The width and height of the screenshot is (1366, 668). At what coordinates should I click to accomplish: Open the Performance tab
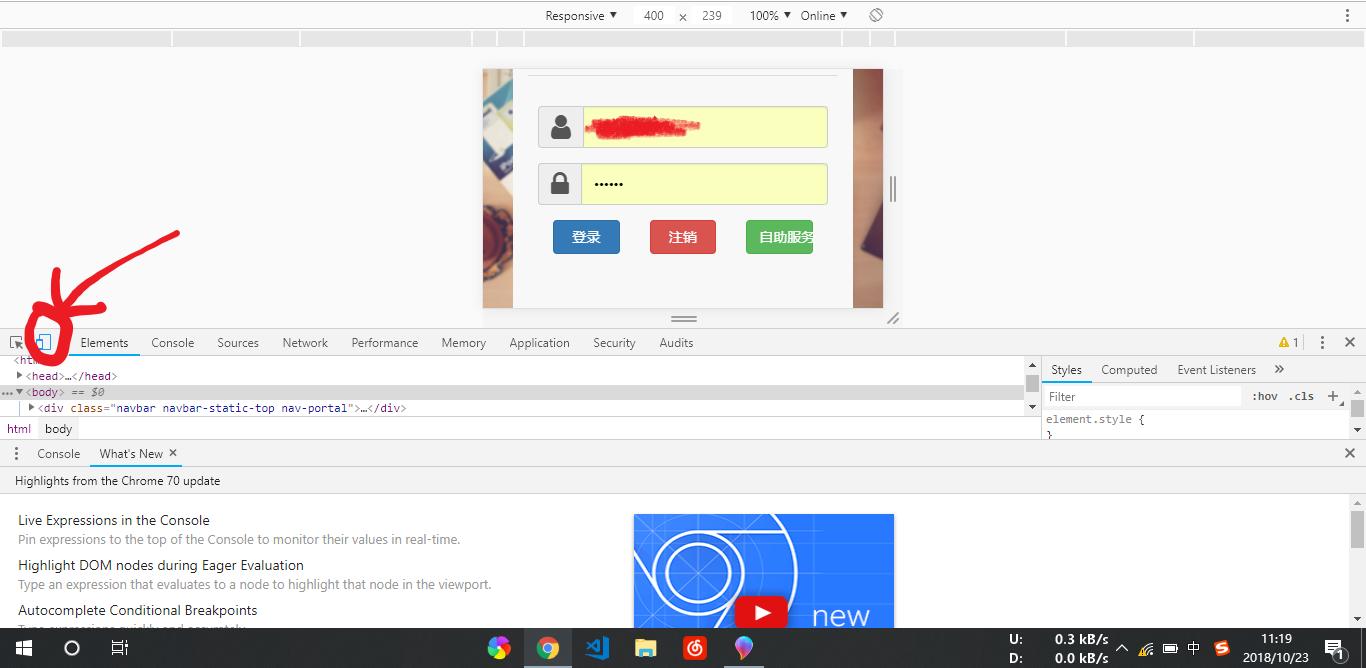385,342
